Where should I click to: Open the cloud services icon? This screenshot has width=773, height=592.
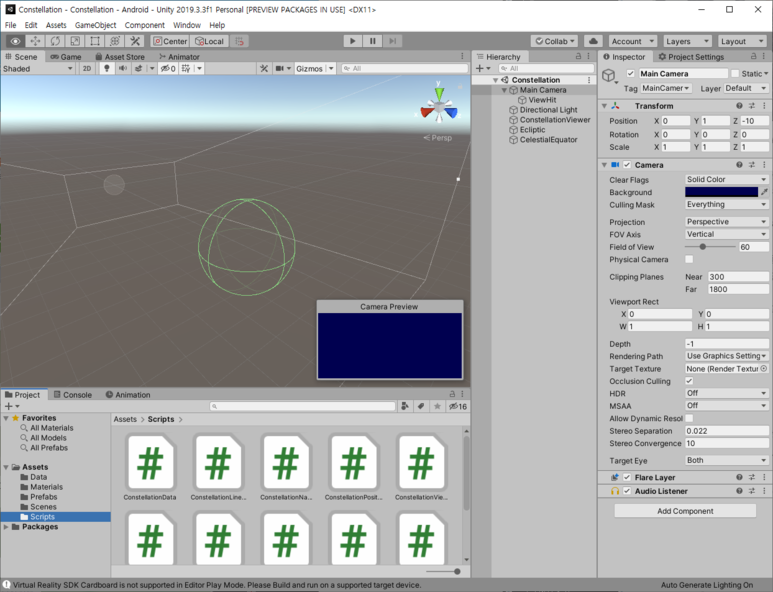coord(593,41)
